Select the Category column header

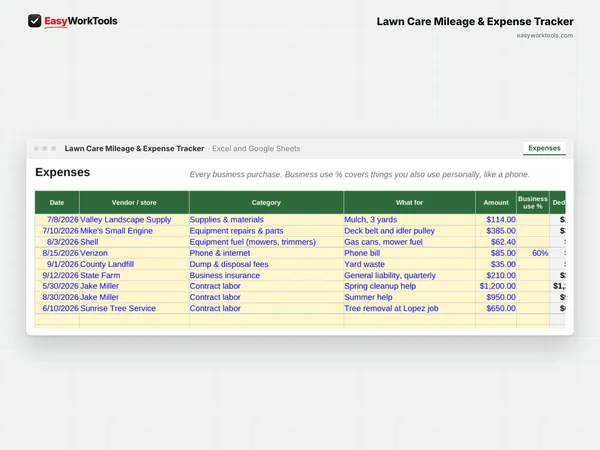(x=266, y=202)
